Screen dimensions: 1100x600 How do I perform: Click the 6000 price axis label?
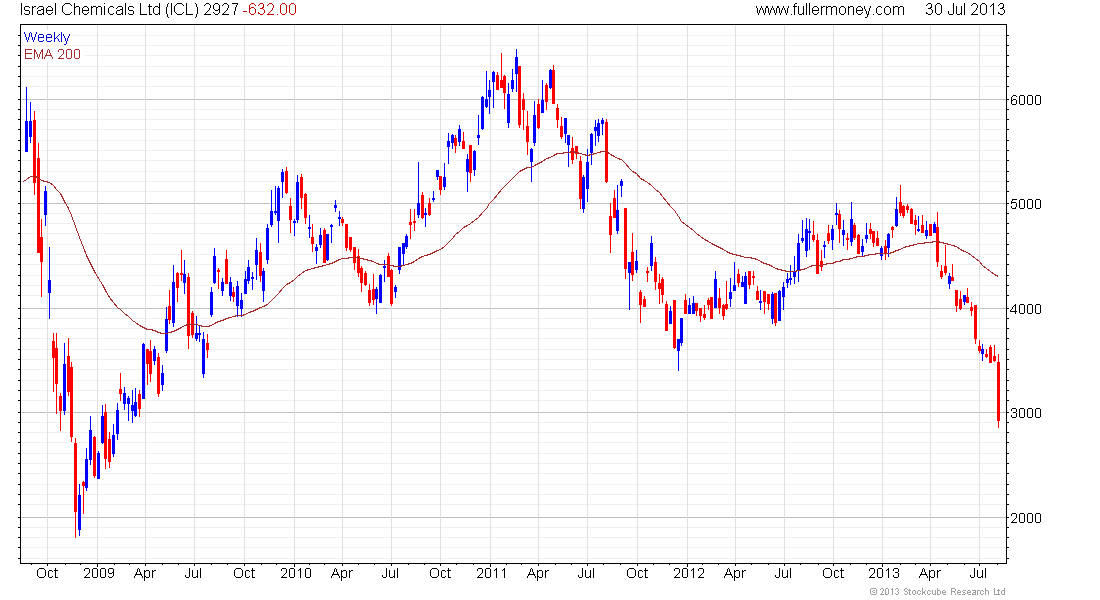(1026, 100)
